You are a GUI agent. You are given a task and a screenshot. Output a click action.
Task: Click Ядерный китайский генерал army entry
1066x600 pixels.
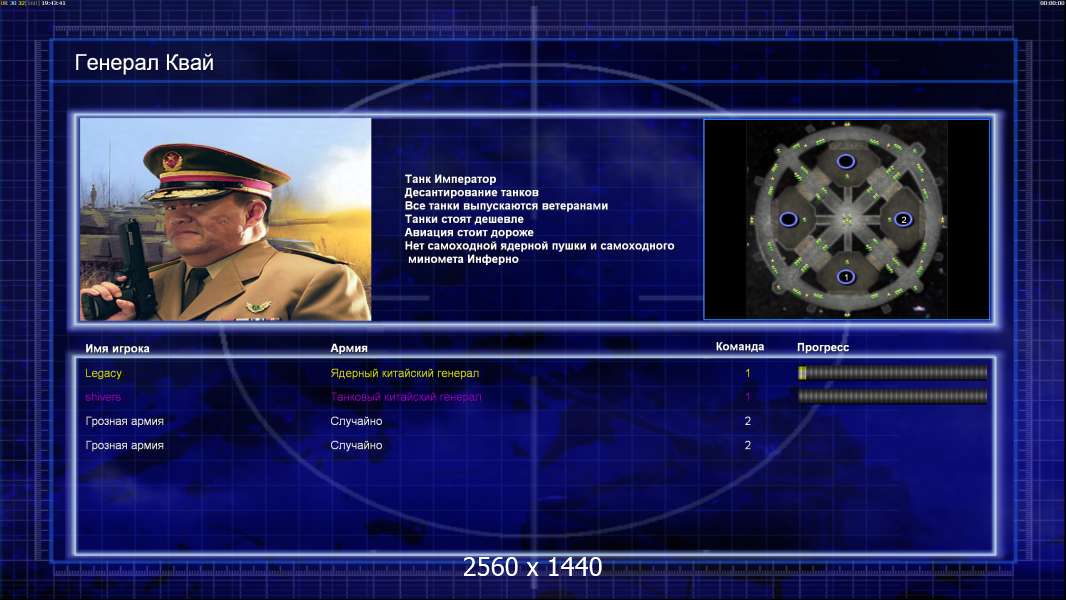405,373
